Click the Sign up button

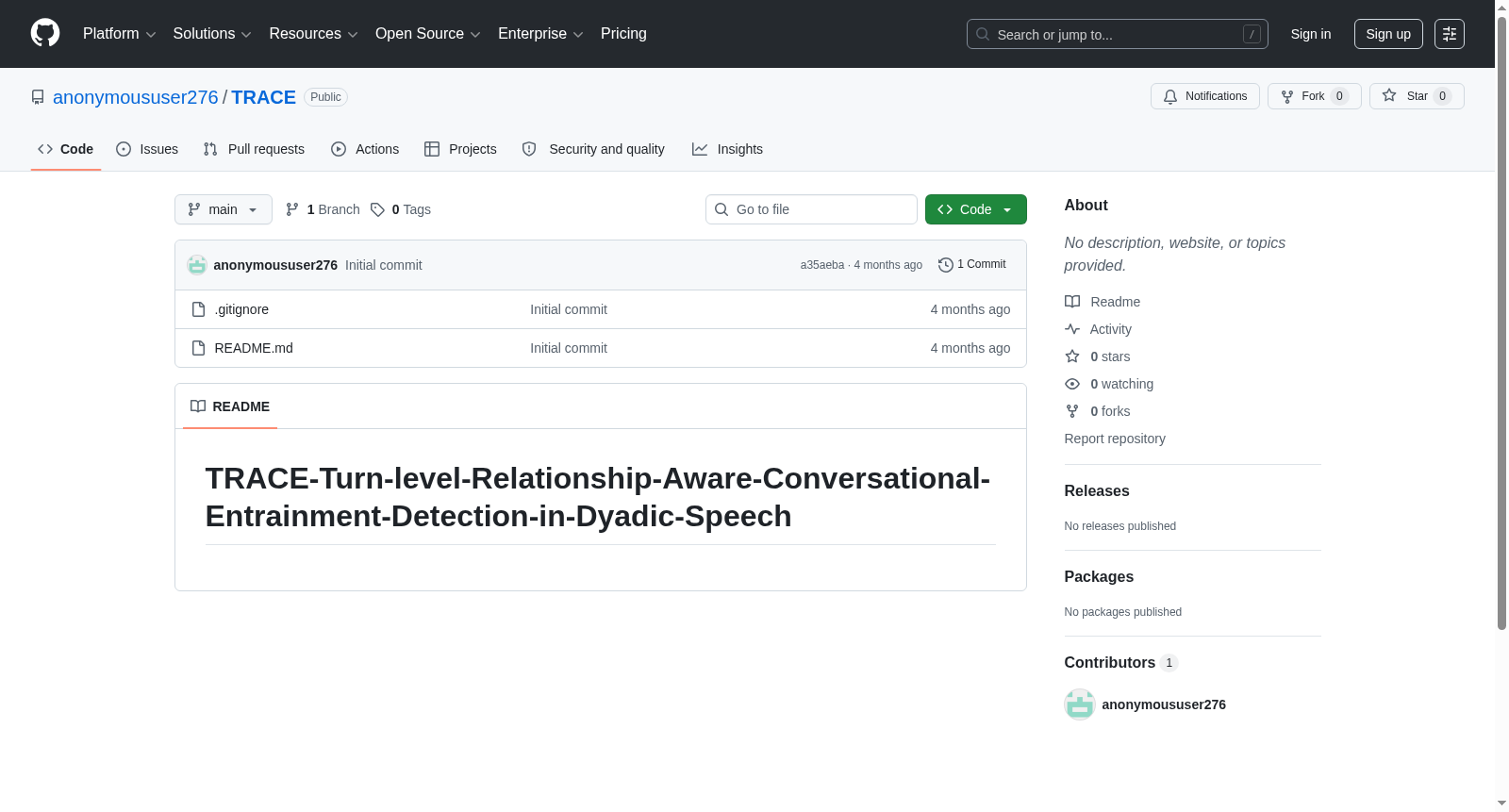1388,34
